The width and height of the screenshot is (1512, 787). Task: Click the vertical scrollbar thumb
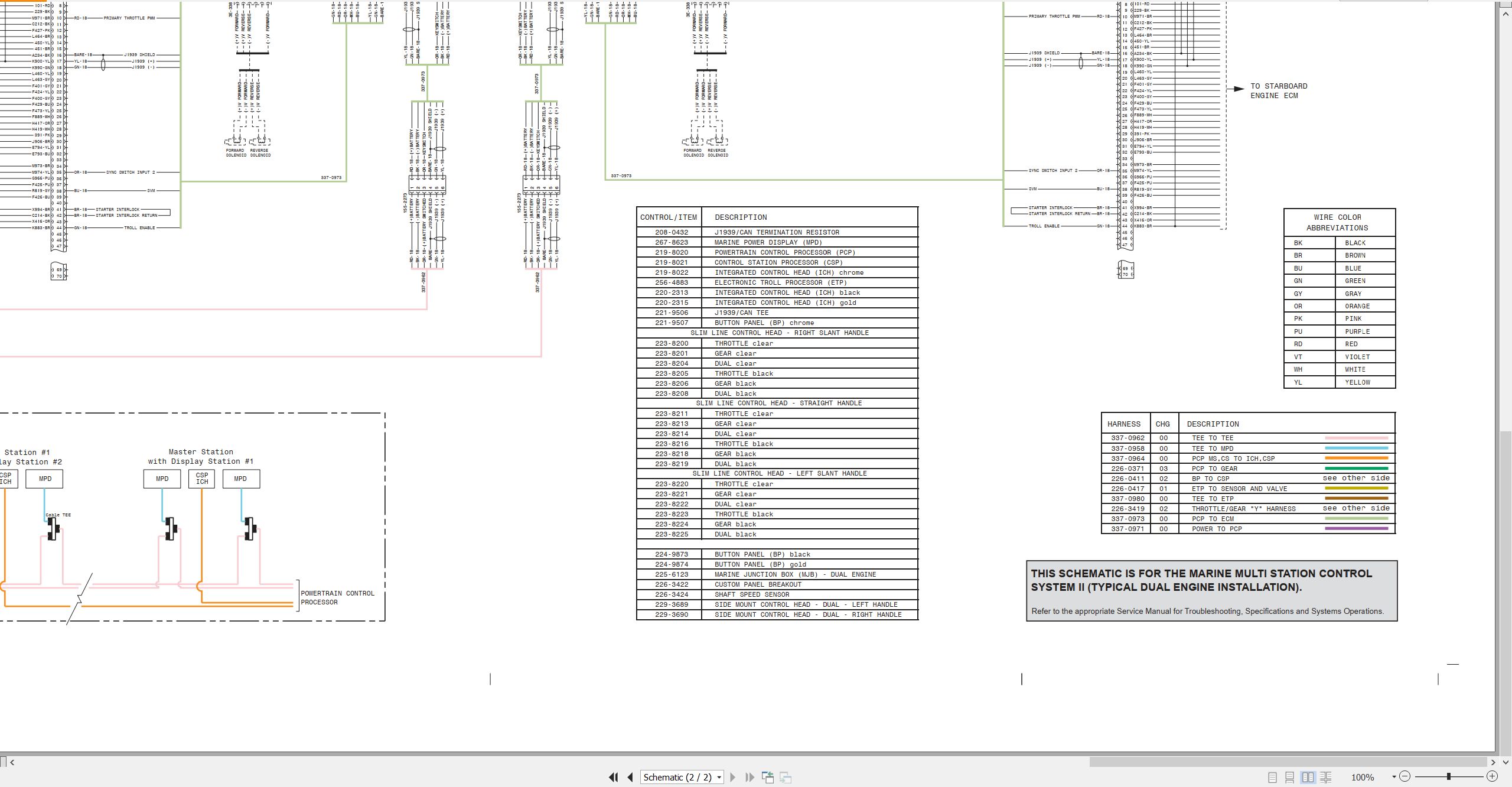pos(1506,590)
